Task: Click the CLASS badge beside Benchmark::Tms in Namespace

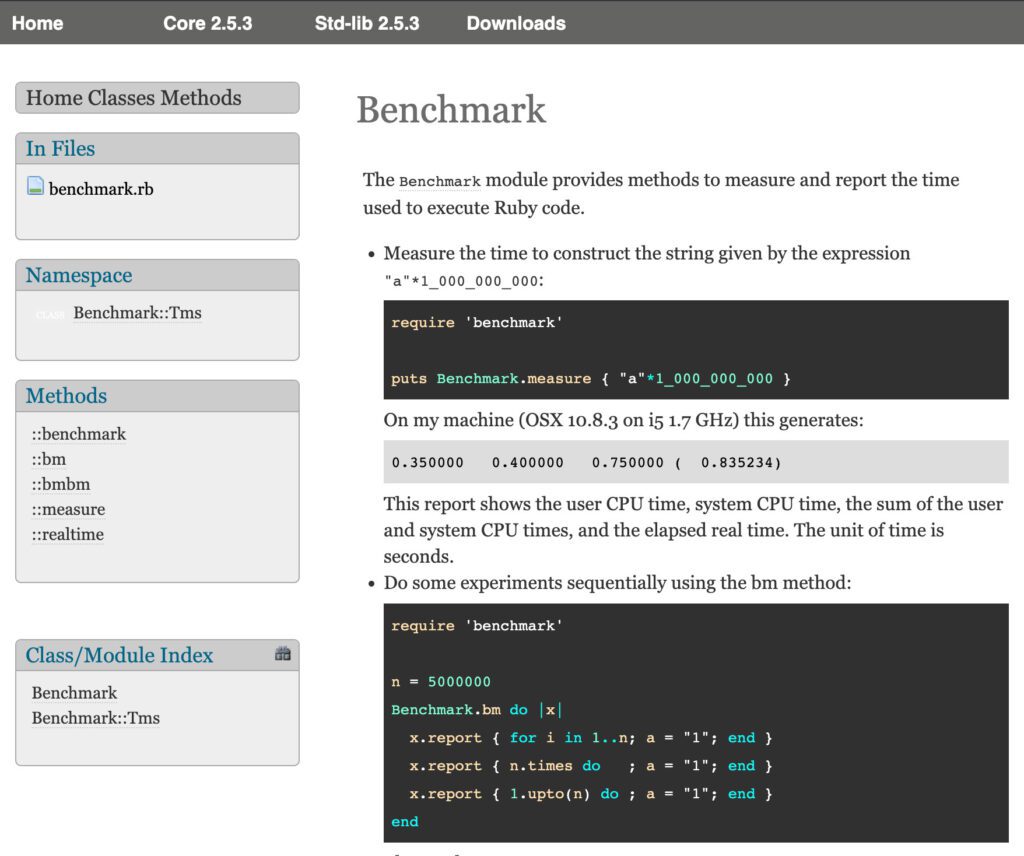Action: coord(50,314)
